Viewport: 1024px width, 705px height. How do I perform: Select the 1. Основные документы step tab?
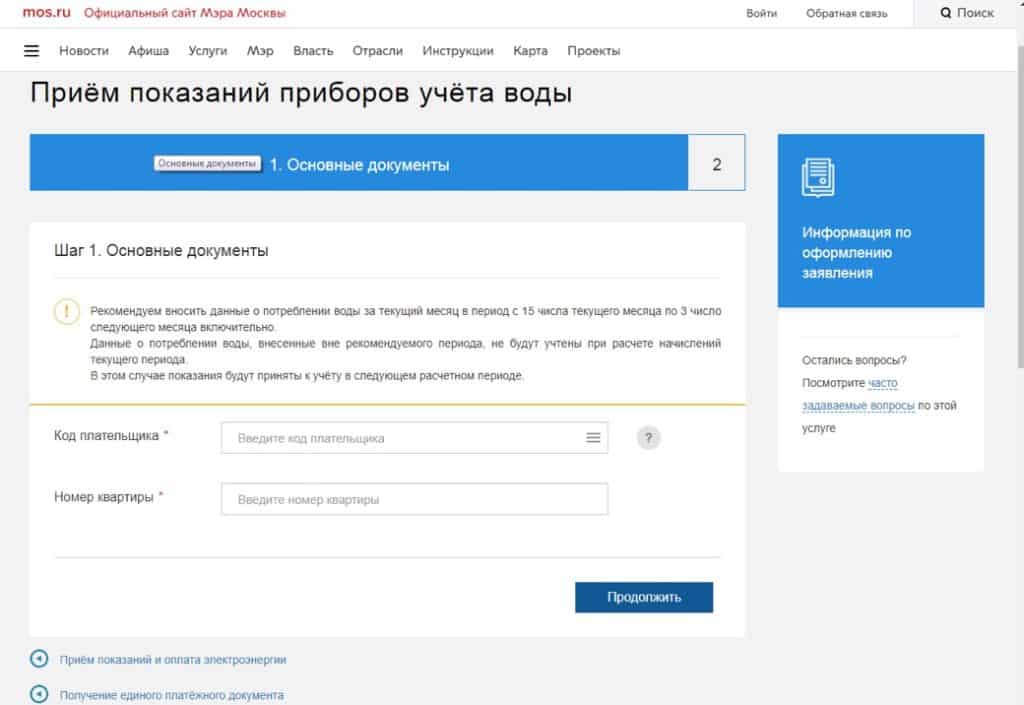(359, 165)
